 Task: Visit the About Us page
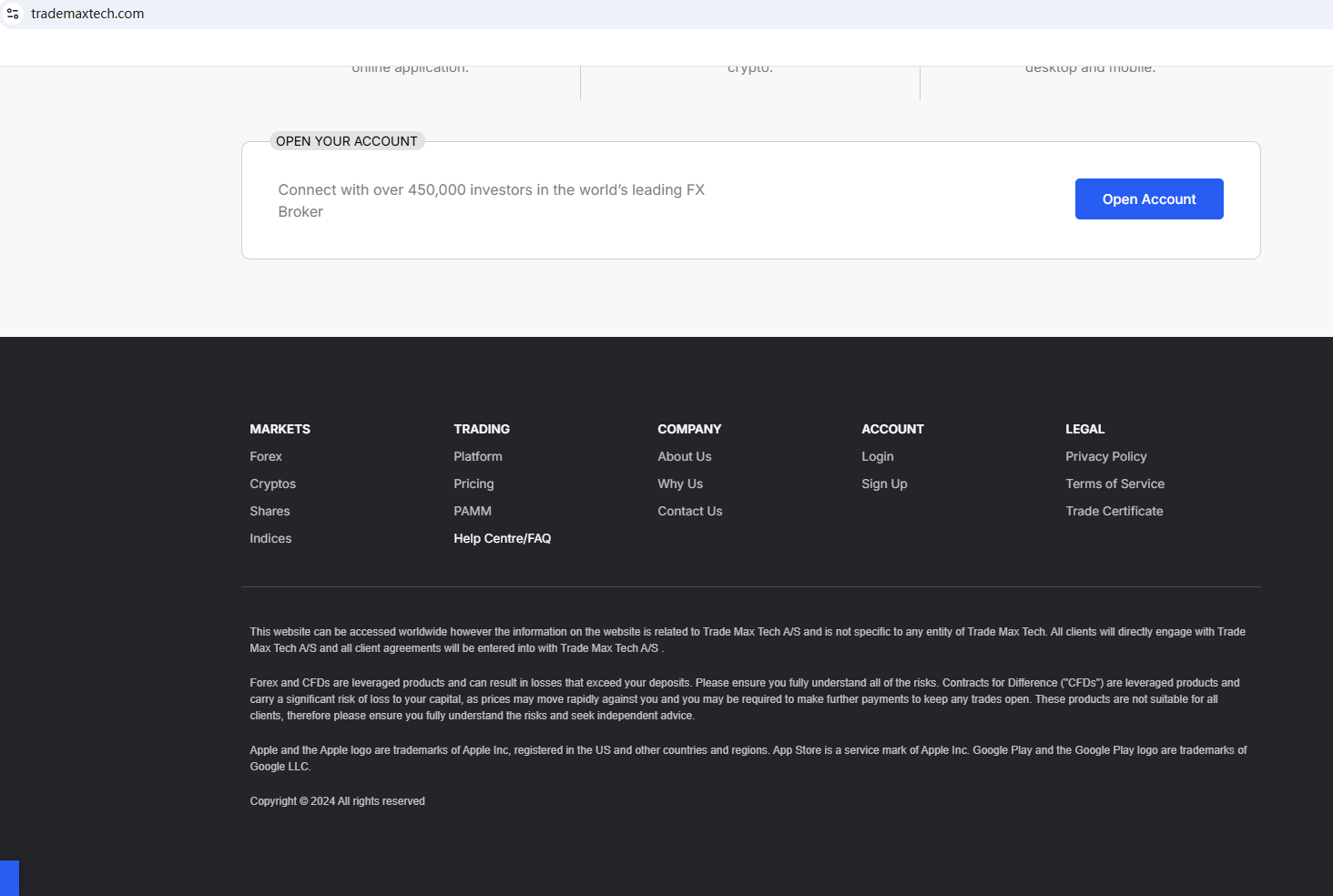[684, 456]
